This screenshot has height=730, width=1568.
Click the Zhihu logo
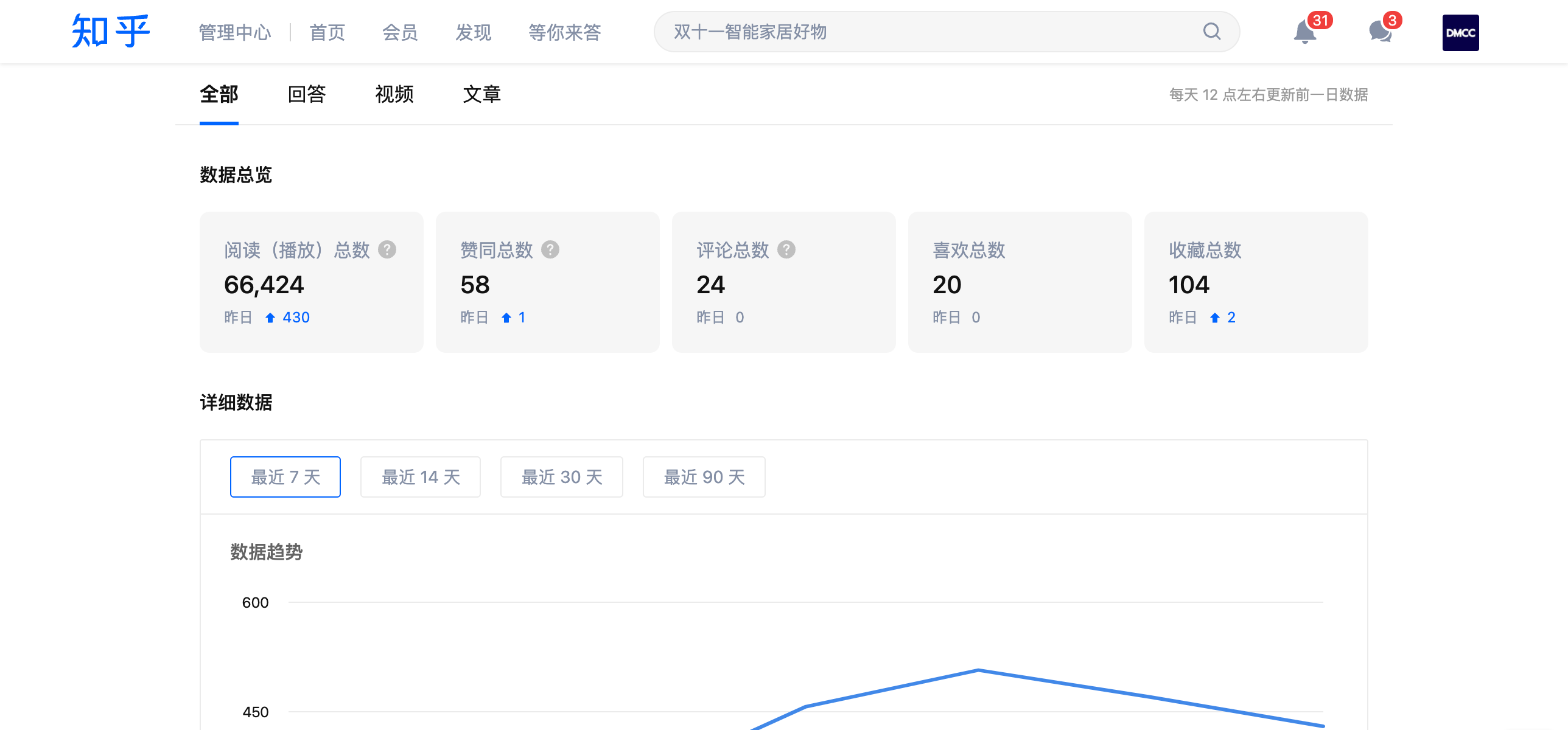click(110, 32)
